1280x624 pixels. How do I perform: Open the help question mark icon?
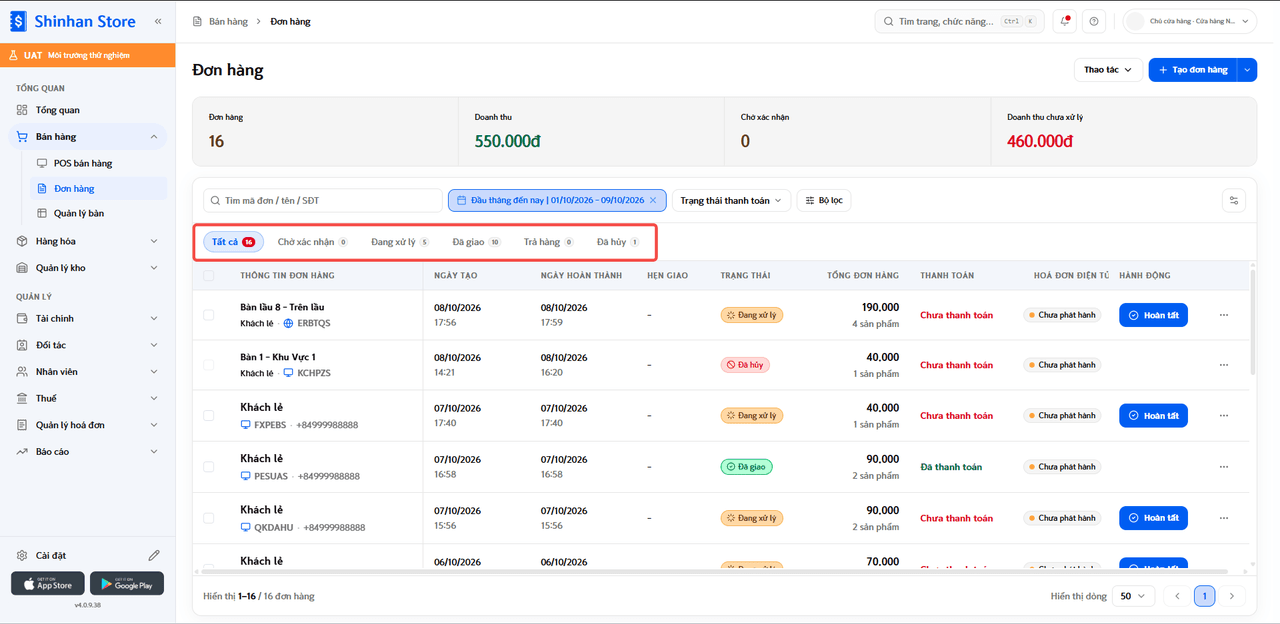1095,21
